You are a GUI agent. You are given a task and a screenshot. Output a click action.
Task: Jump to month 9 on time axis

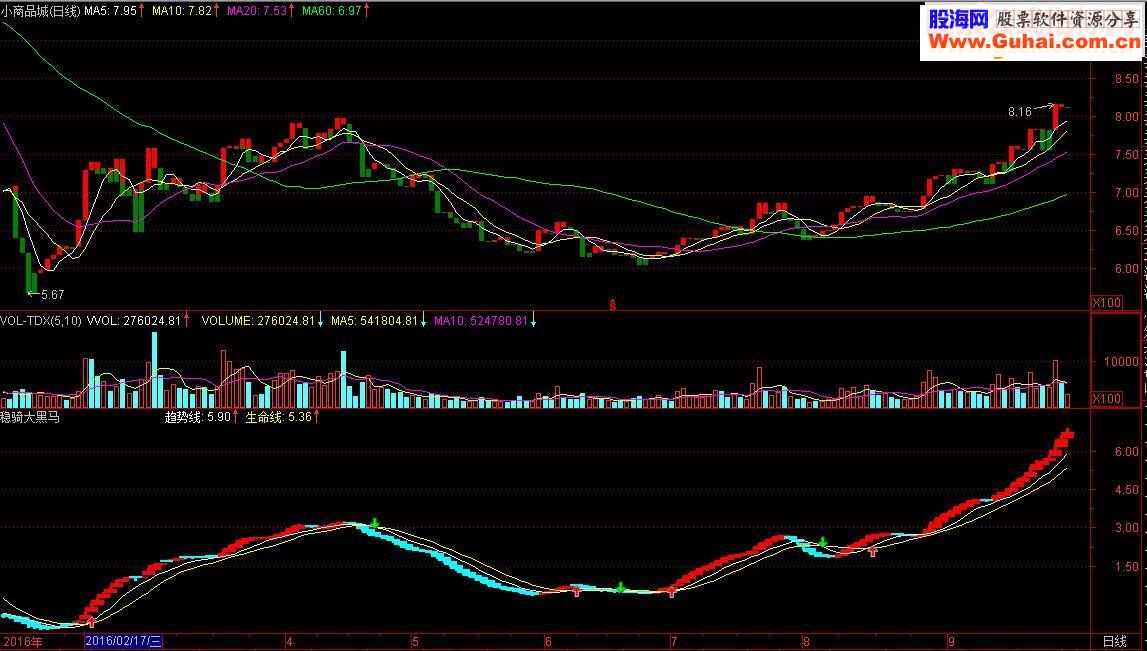point(951,641)
